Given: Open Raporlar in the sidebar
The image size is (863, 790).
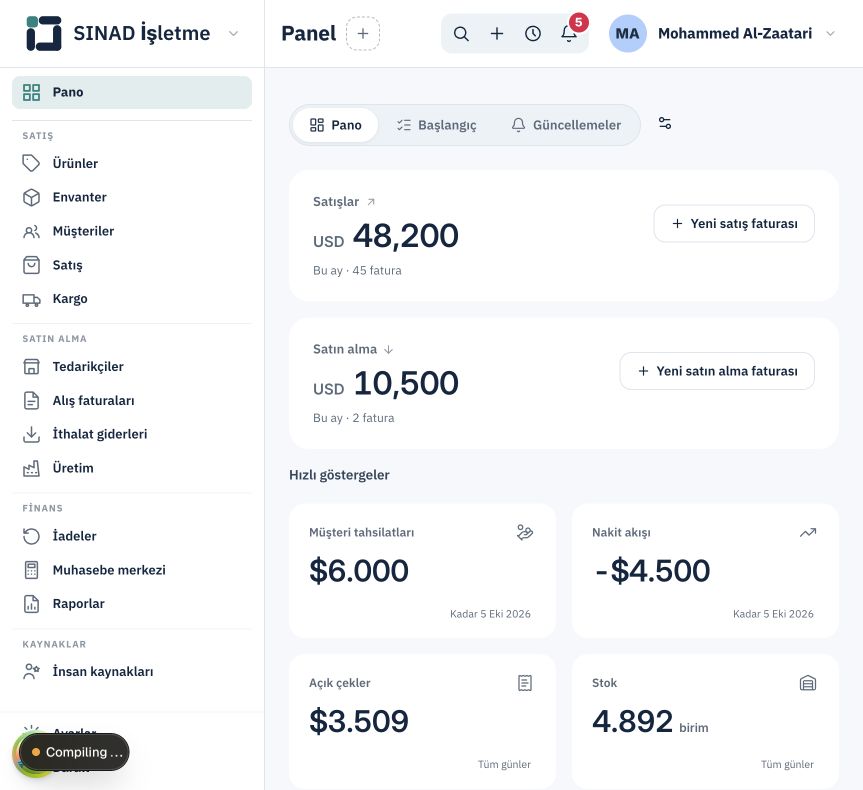Looking at the screenshot, I should [x=132, y=603].
